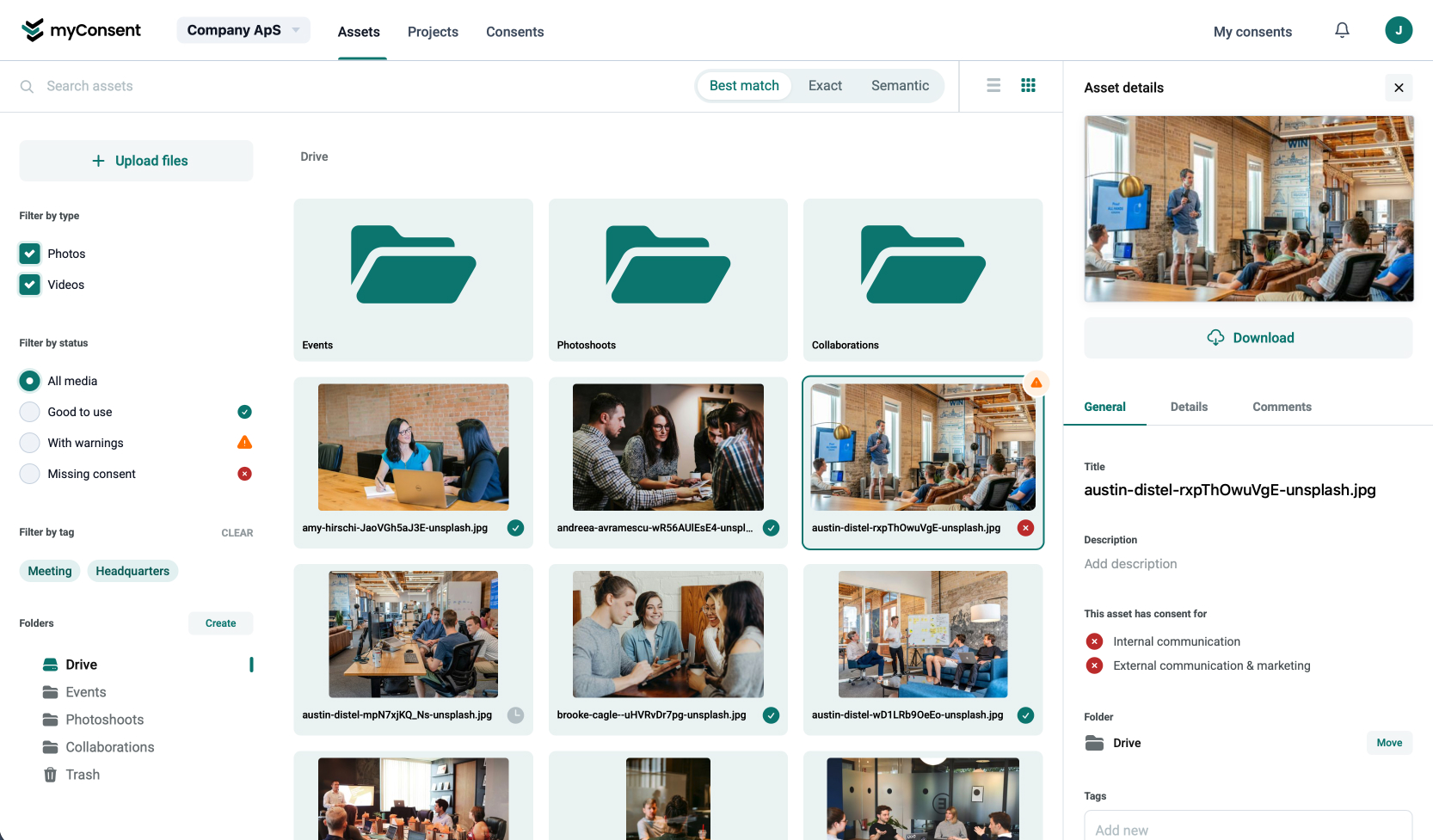Click pending clock status on austin-distel-mpN7xjKQ image
Viewport: 1433px width, 840px height.
tap(515, 715)
